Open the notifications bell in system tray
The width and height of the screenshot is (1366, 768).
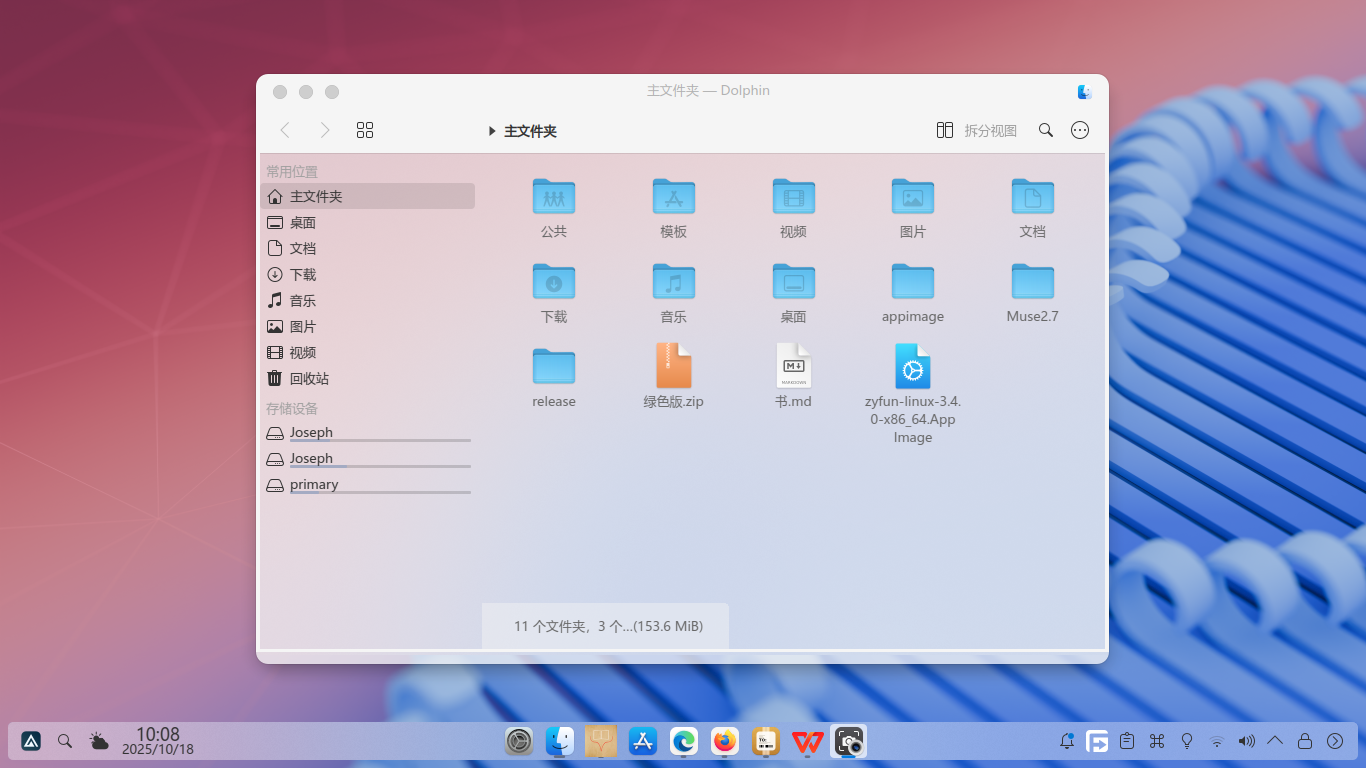pyautogui.click(x=1067, y=741)
